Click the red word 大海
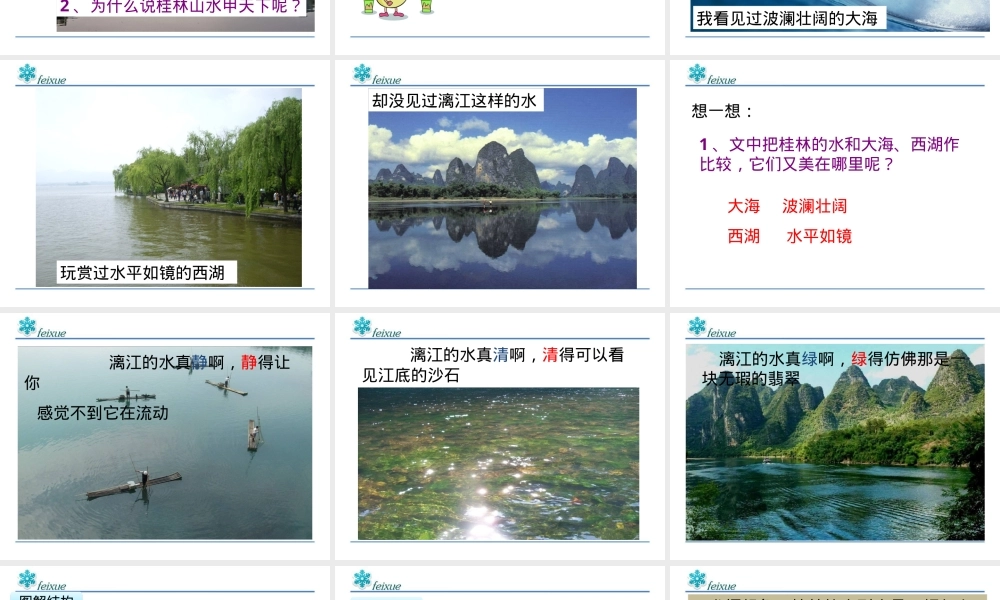This screenshot has height=600, width=1000. [x=744, y=206]
